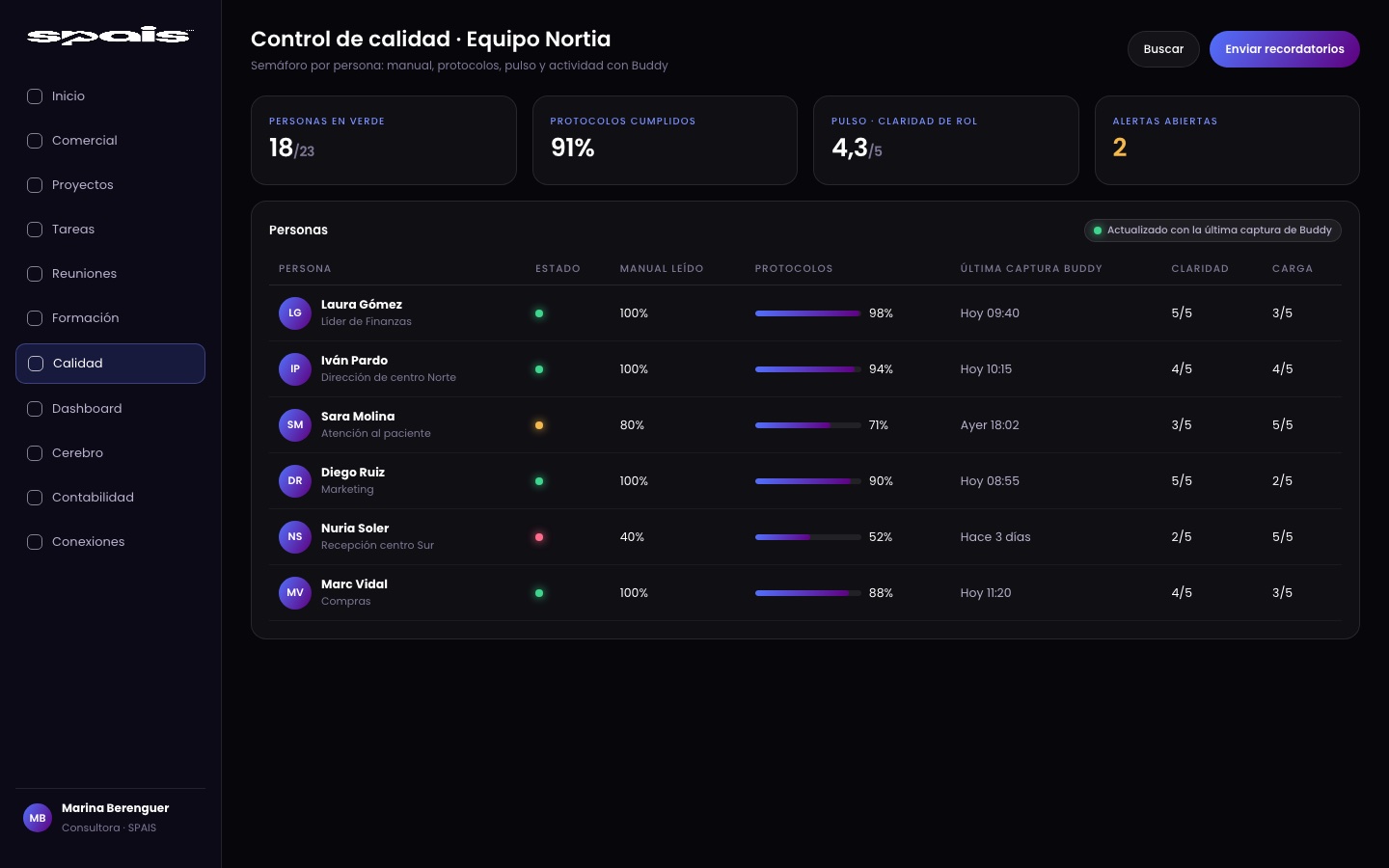Click the square icon next to Cerebro

[x=35, y=453]
